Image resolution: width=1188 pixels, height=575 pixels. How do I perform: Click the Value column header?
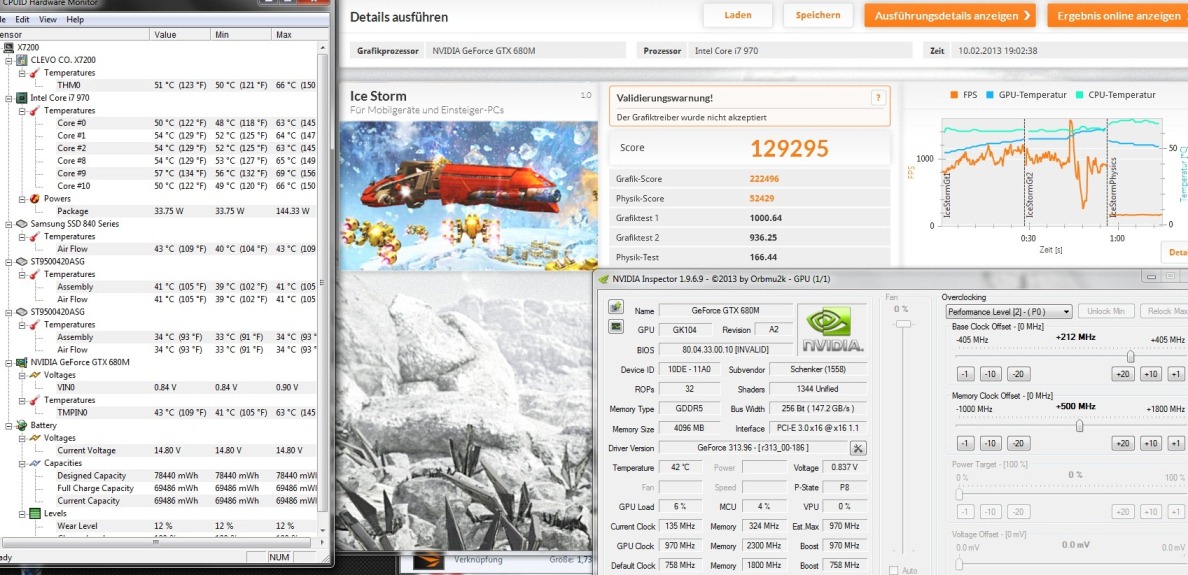point(180,35)
